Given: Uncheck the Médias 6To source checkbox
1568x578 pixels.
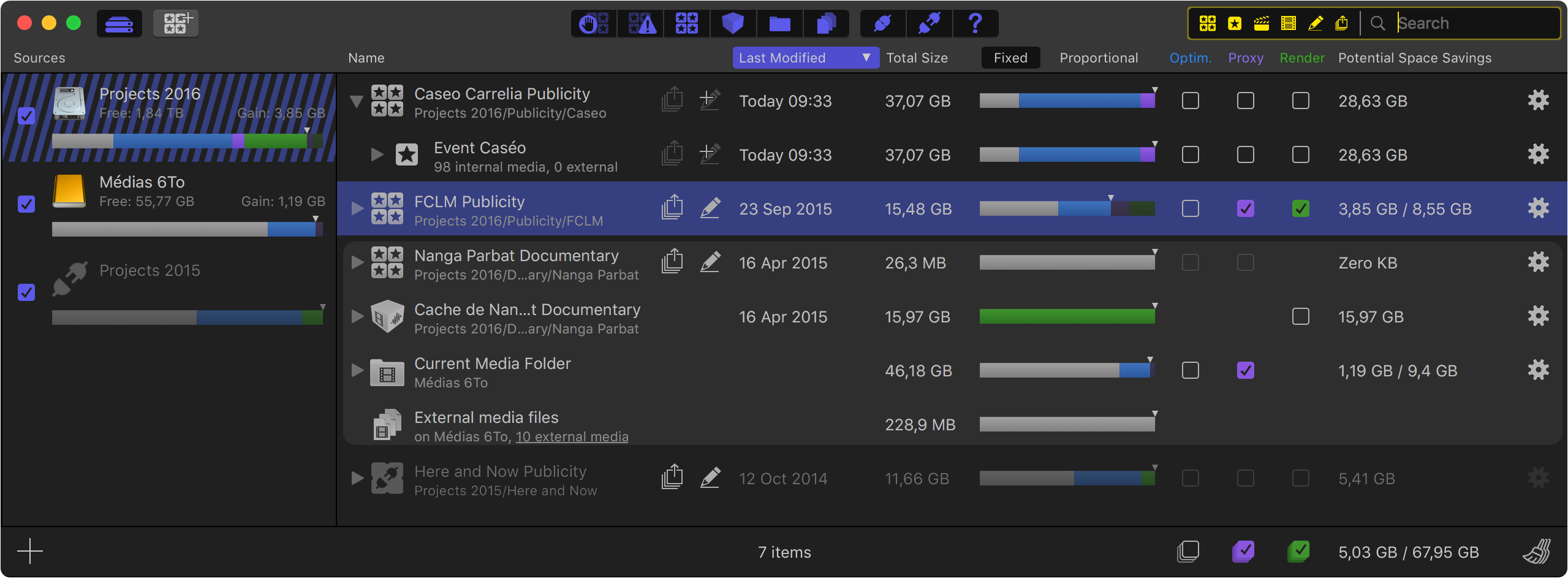Looking at the screenshot, I should click(26, 204).
